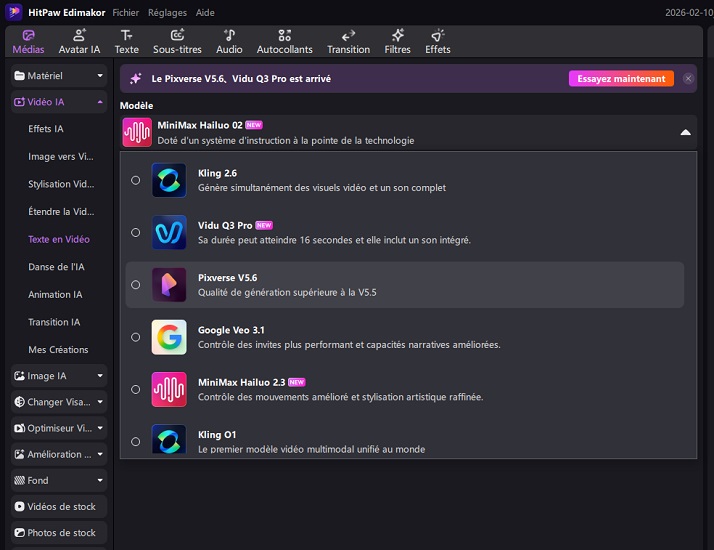This screenshot has width=714, height=550.
Task: Open the Avatar IA toolbar icon
Action: tap(79, 35)
